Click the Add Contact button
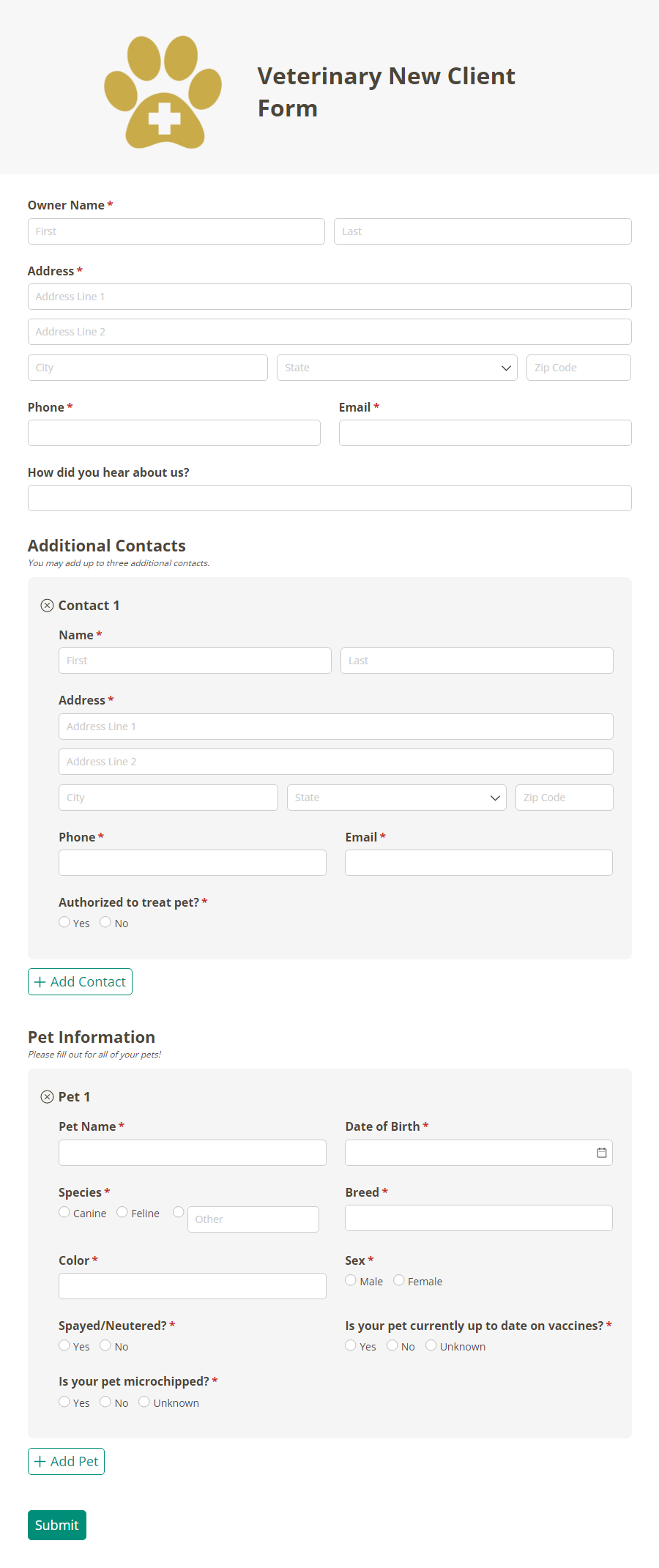 81,982
